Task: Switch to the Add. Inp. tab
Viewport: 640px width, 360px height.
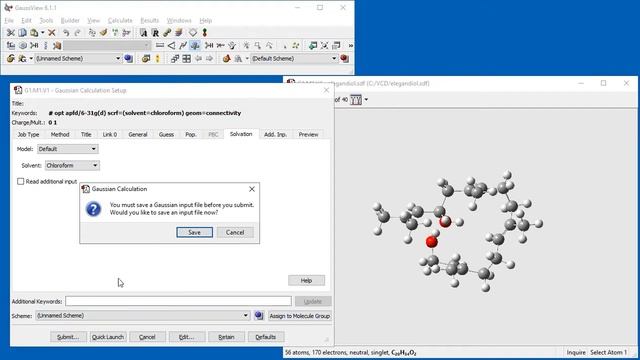Action: click(275, 134)
